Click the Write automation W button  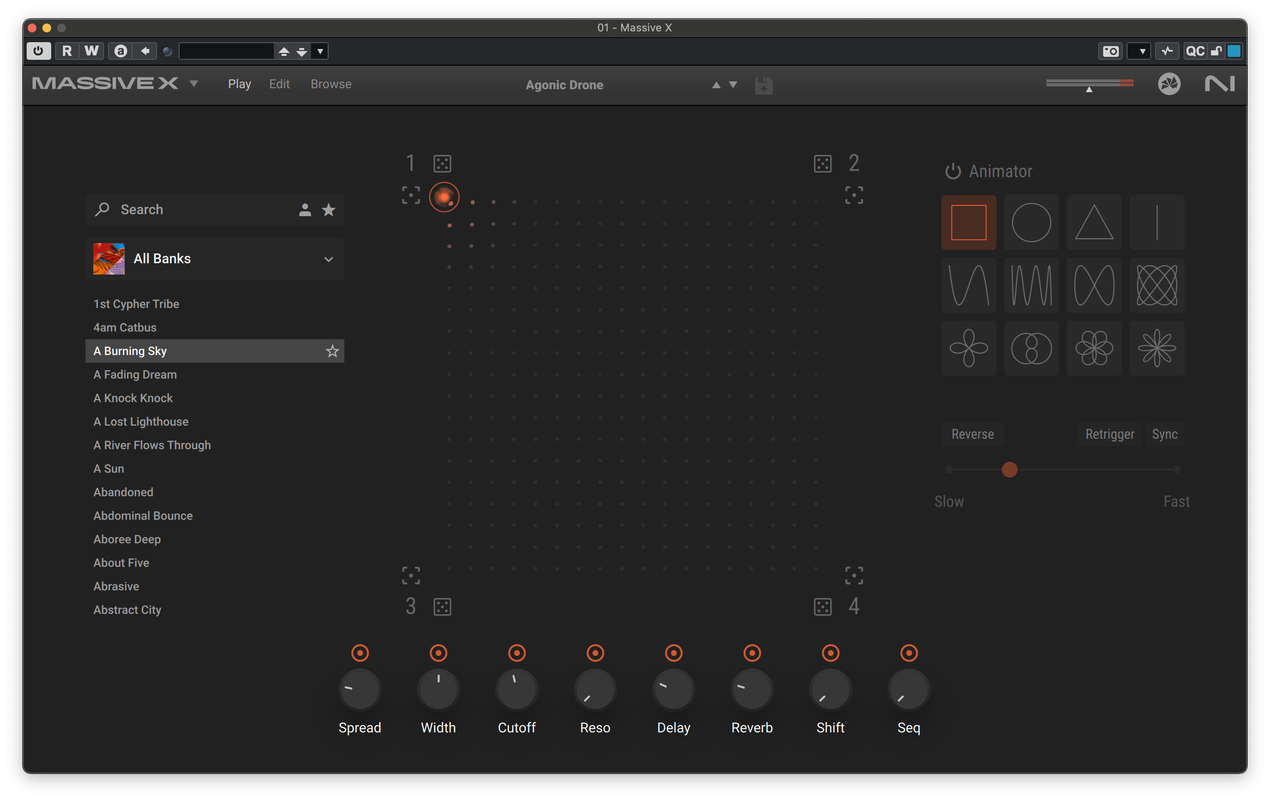(x=91, y=51)
